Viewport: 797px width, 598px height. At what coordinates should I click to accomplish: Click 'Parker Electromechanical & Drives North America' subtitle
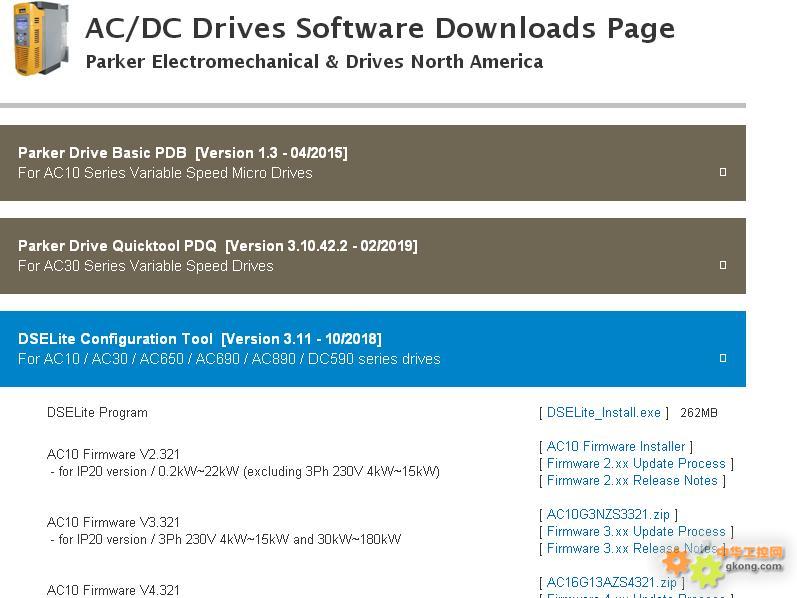[x=314, y=62]
